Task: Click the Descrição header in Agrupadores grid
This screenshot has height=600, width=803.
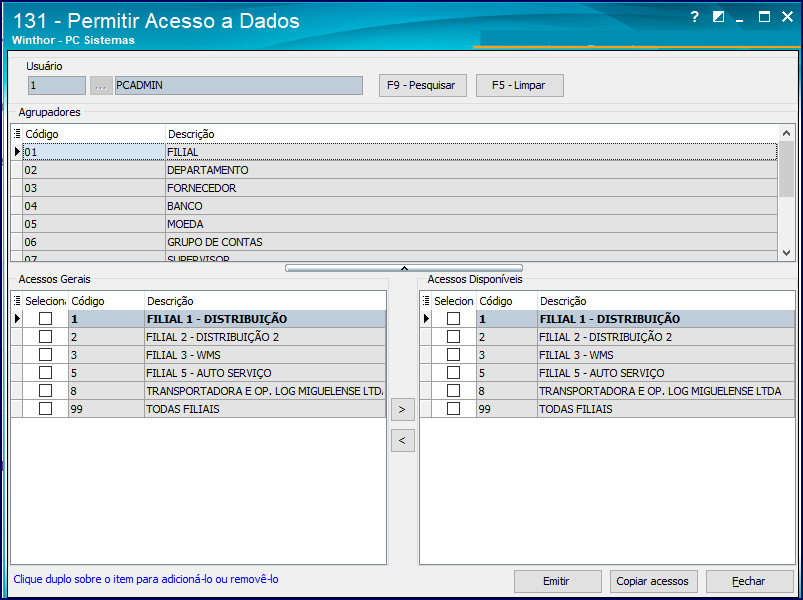Action: 471,134
